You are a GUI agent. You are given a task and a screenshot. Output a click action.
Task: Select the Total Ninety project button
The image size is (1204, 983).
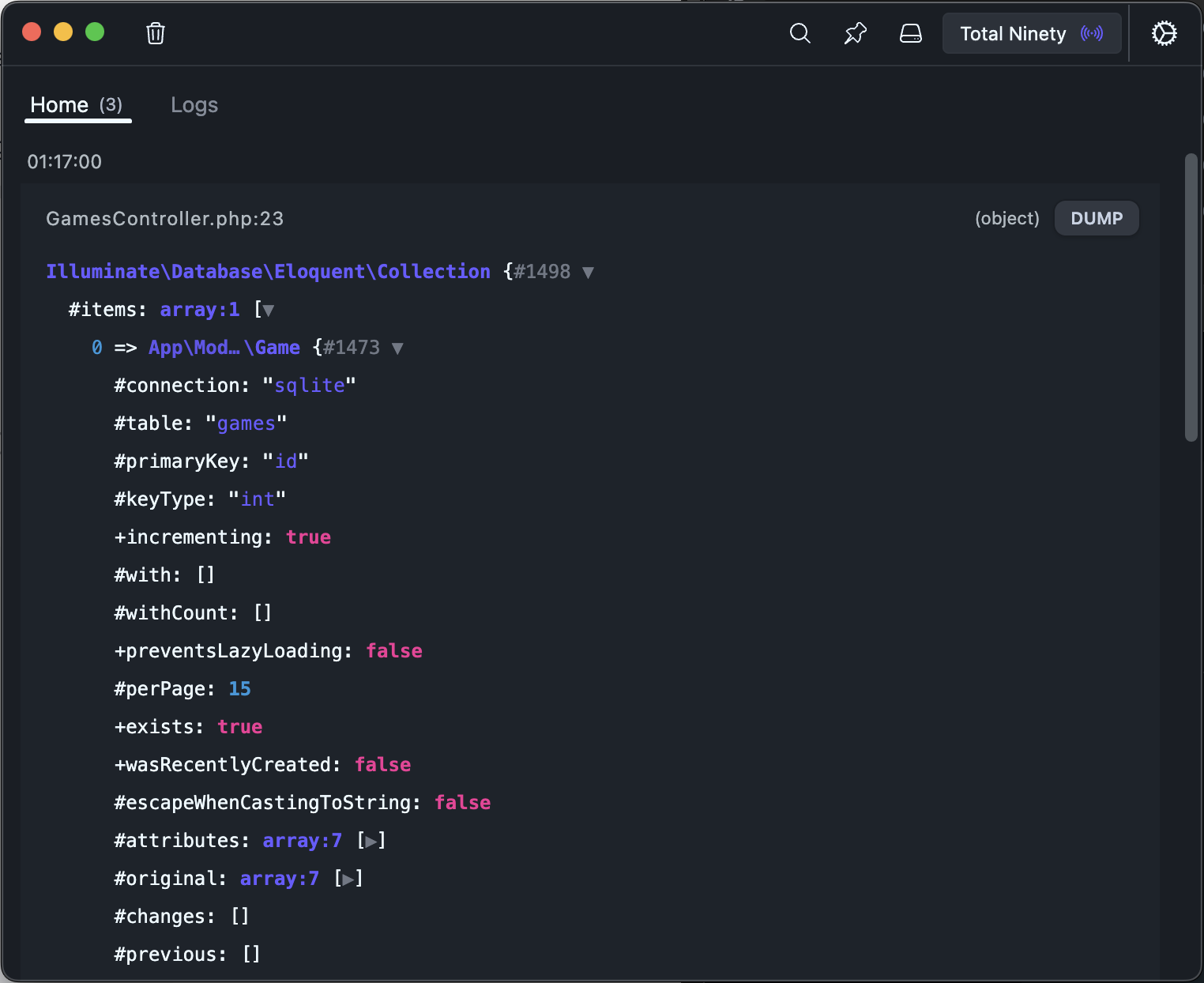point(1014,33)
